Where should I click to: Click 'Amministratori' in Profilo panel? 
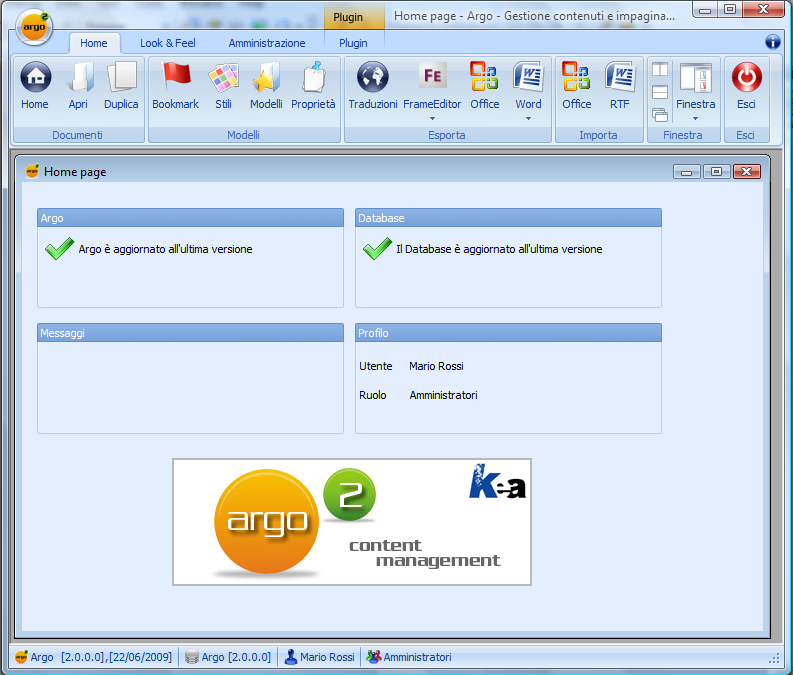(x=444, y=395)
